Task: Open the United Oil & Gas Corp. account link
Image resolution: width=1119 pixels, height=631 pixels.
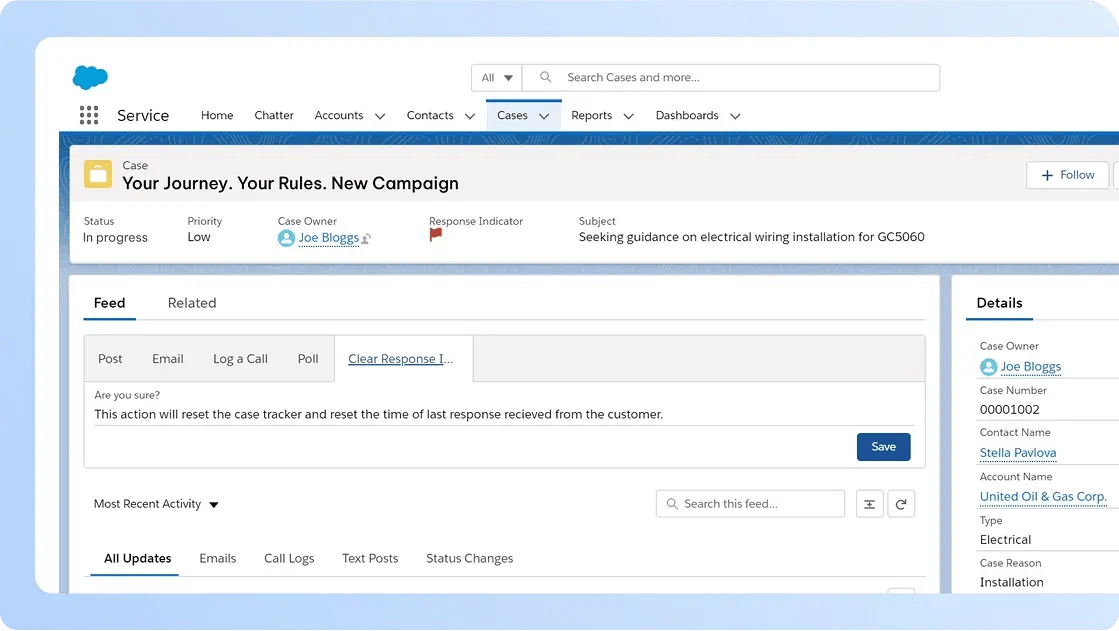Action: tap(1043, 496)
